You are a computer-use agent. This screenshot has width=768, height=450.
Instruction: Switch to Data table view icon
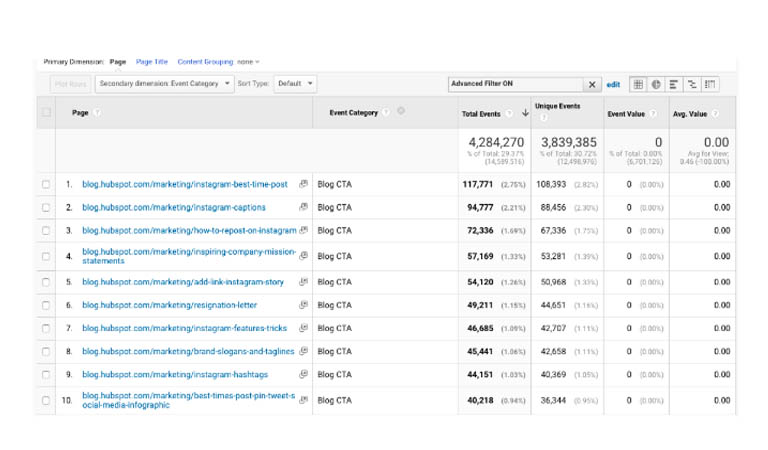coord(638,84)
